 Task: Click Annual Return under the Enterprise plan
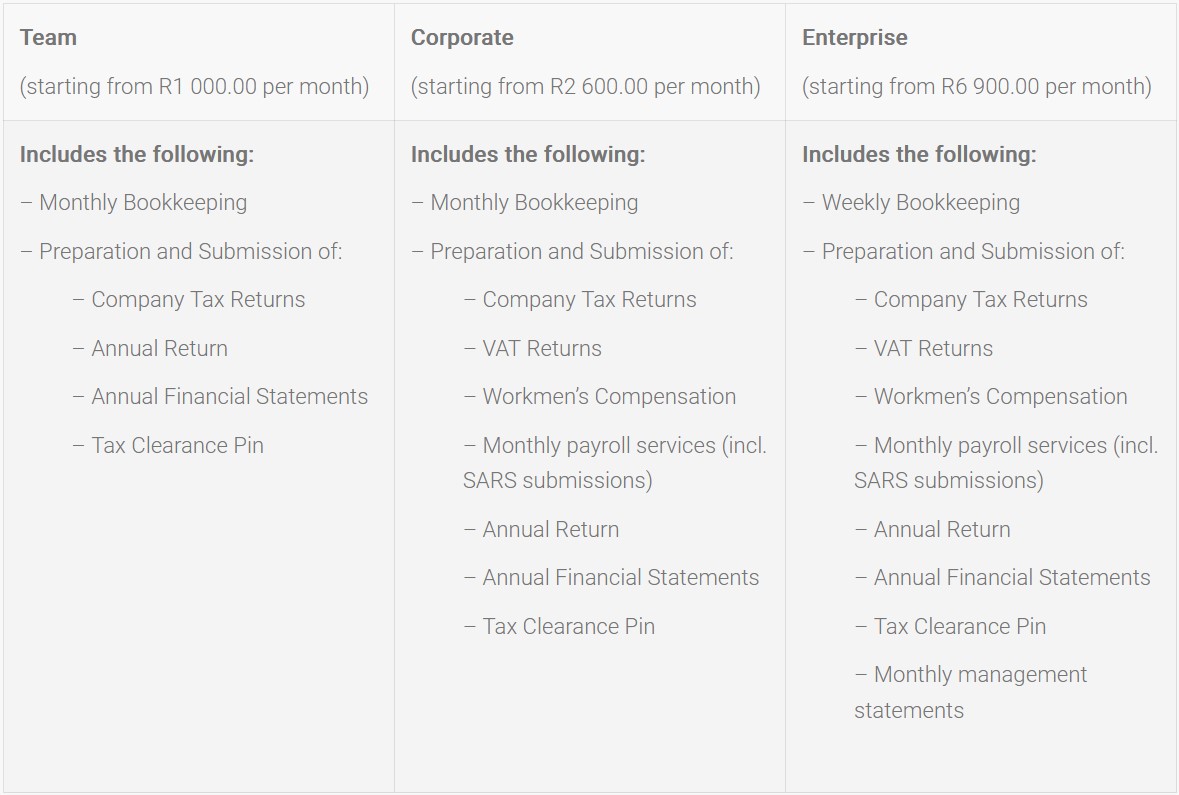pyautogui.click(x=941, y=530)
